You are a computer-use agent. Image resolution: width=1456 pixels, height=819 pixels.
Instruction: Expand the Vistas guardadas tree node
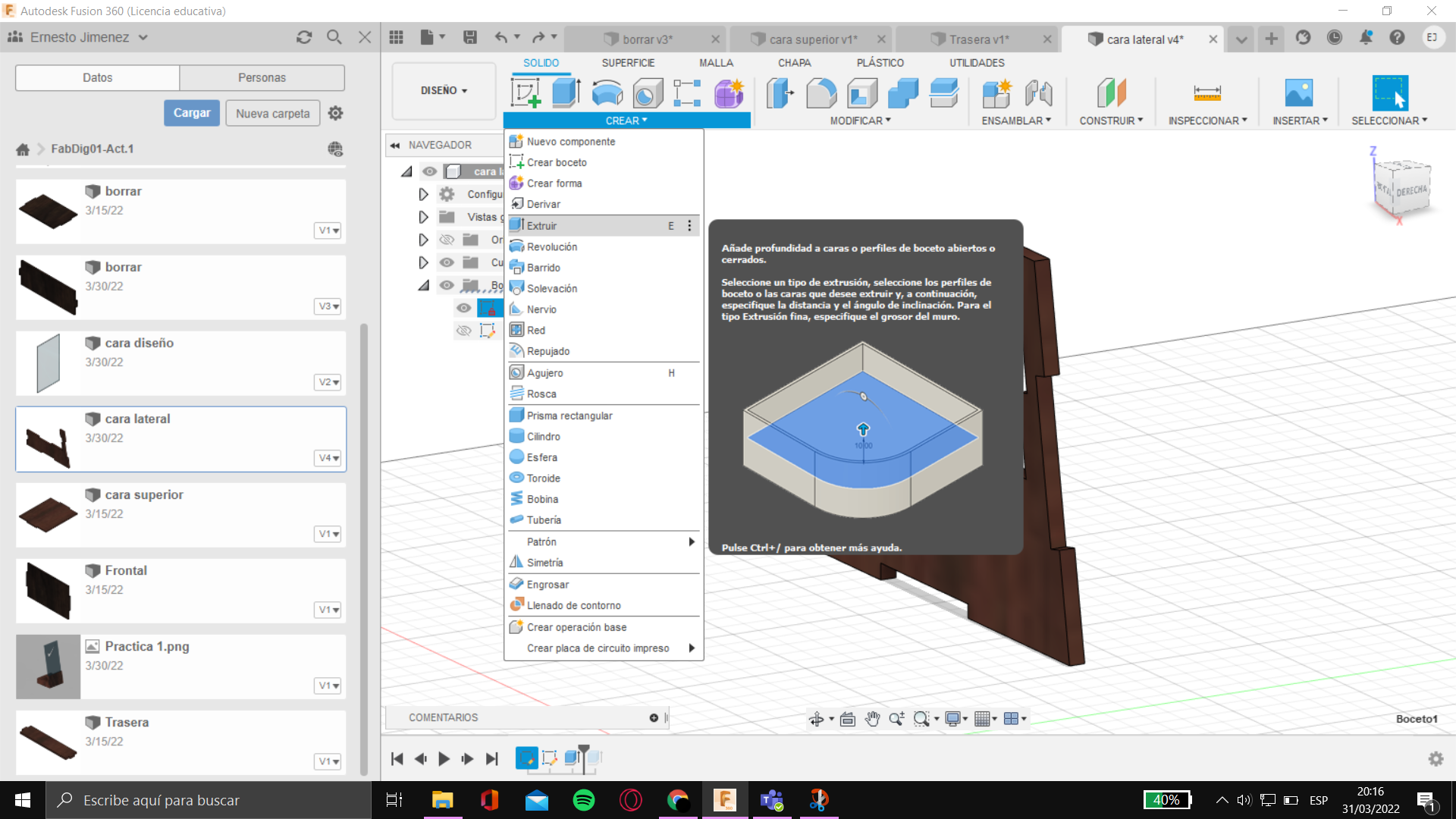pos(423,217)
